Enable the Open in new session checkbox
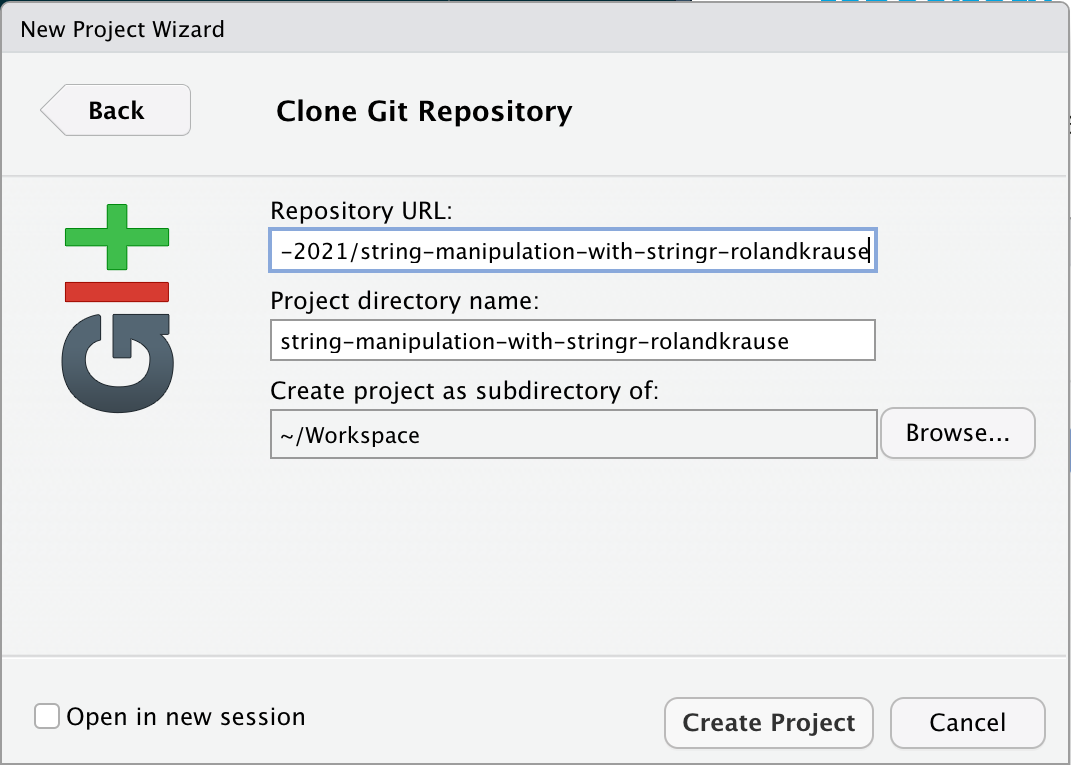The width and height of the screenshot is (1071, 765). (x=46, y=717)
